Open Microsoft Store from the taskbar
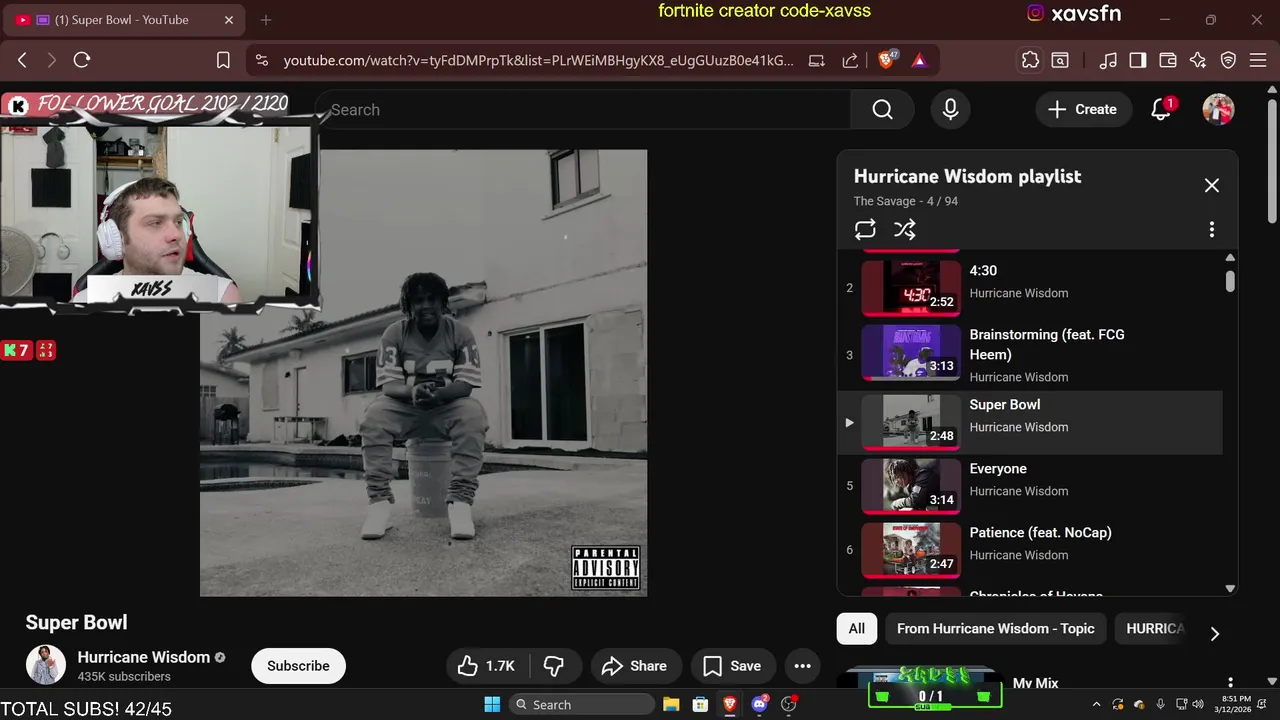 coord(700,705)
